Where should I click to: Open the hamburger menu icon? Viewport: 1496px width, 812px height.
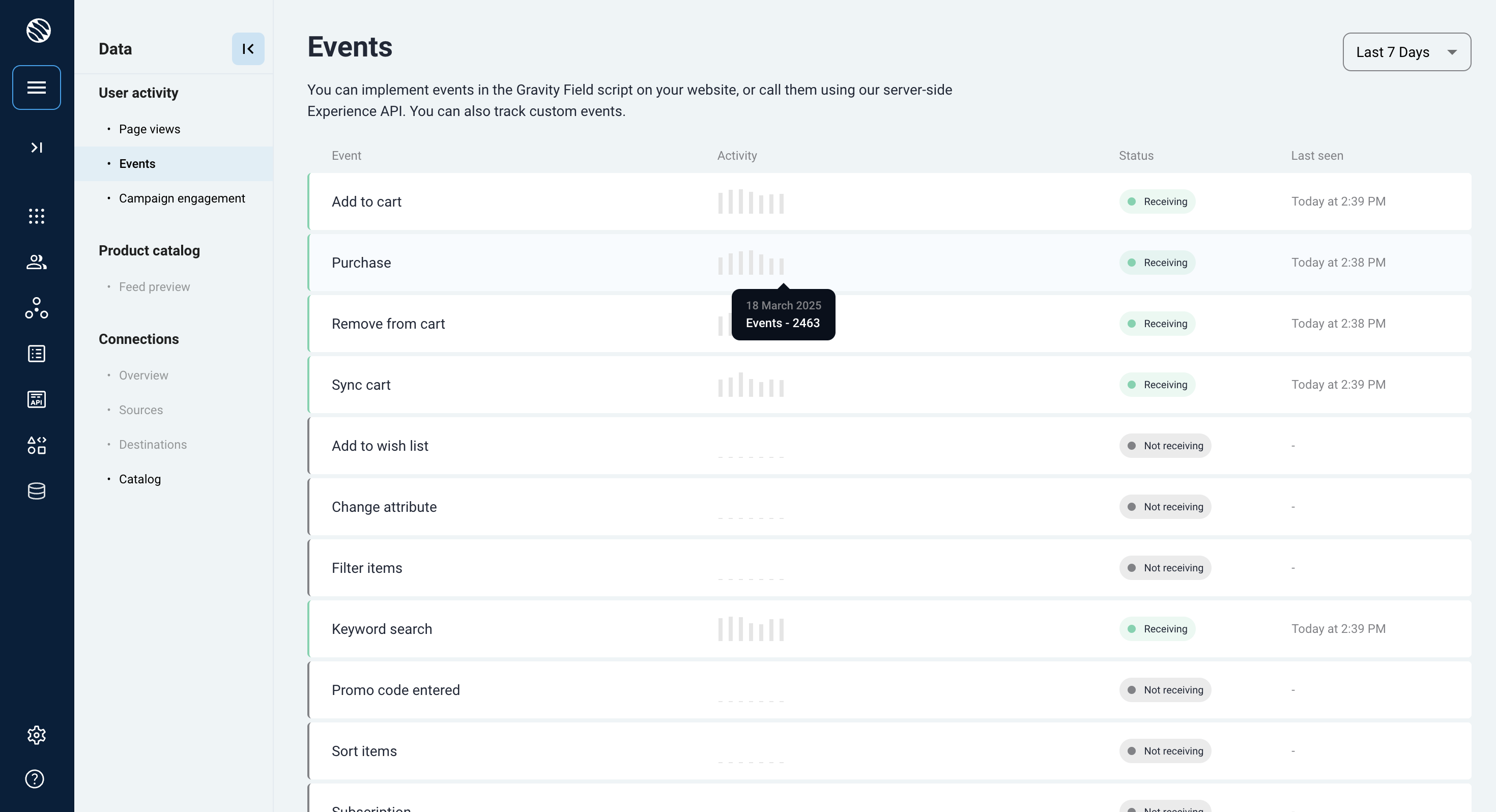pyautogui.click(x=37, y=87)
